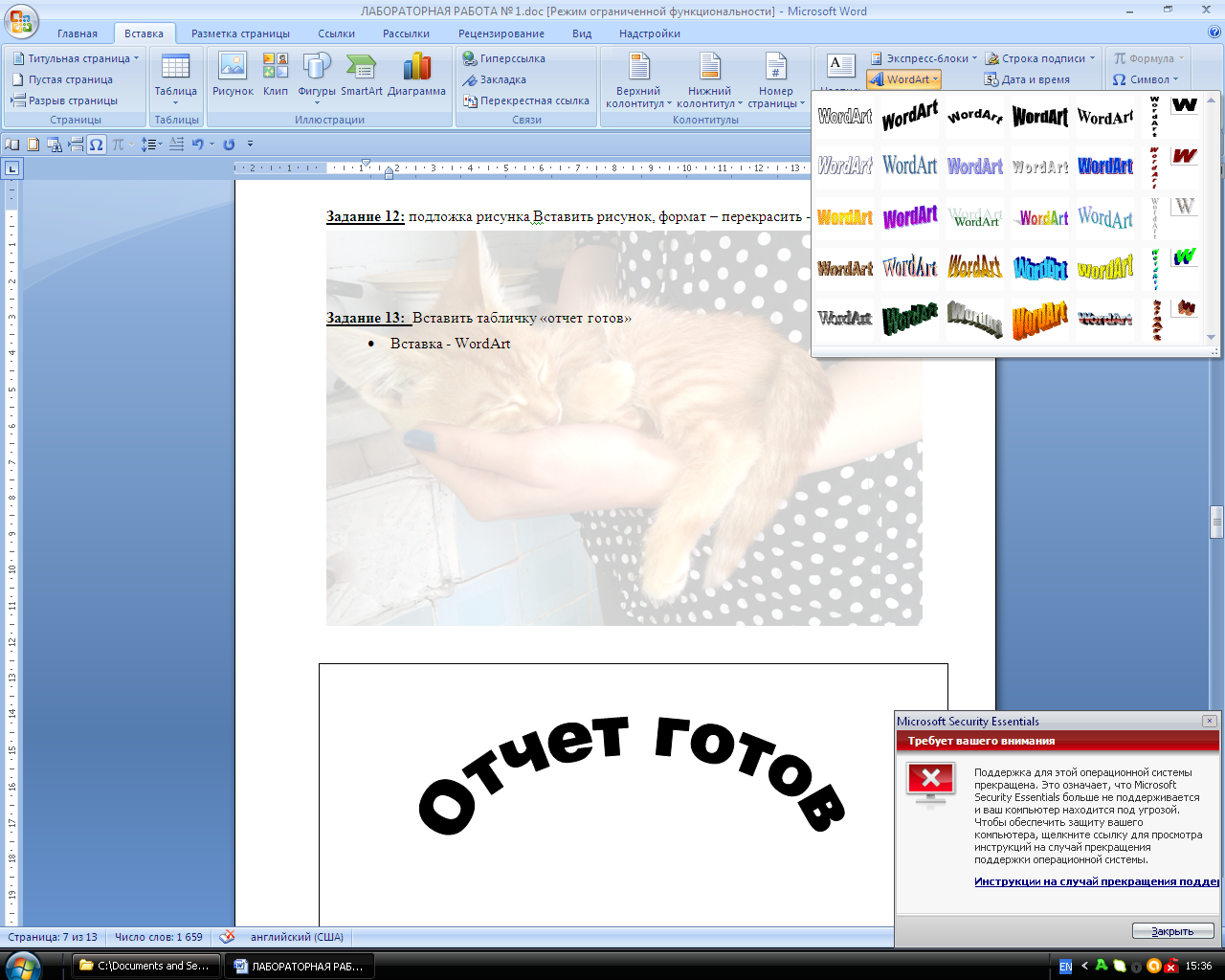Open the Вид ribbon tab

click(x=582, y=33)
